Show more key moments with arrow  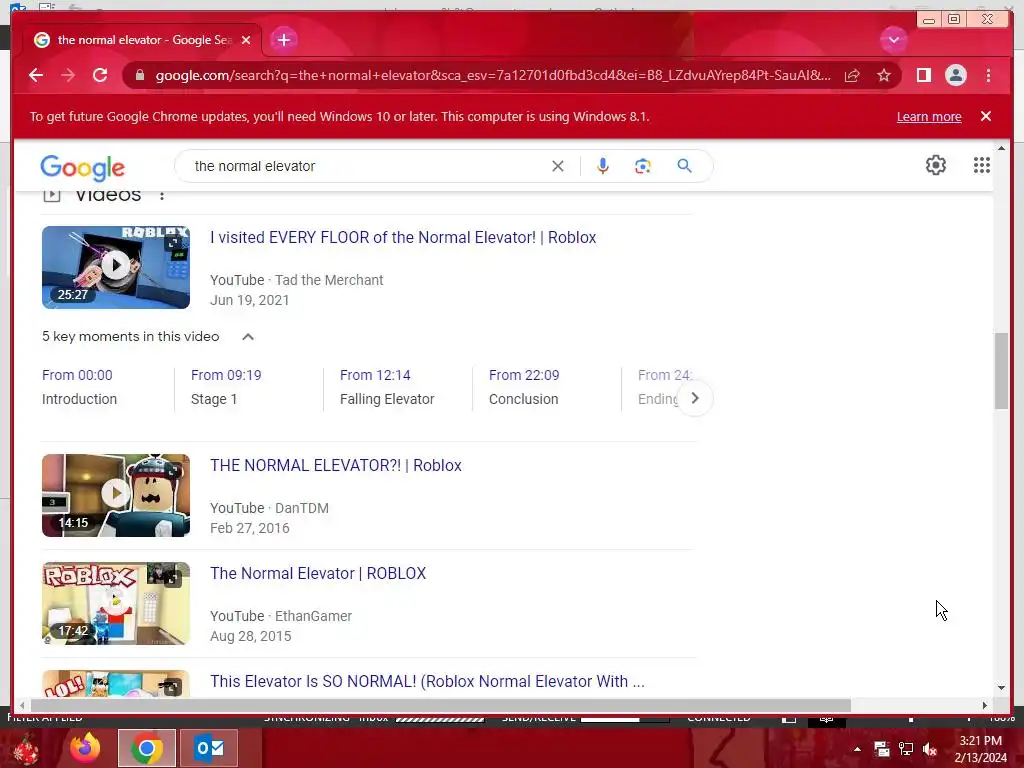coord(695,398)
